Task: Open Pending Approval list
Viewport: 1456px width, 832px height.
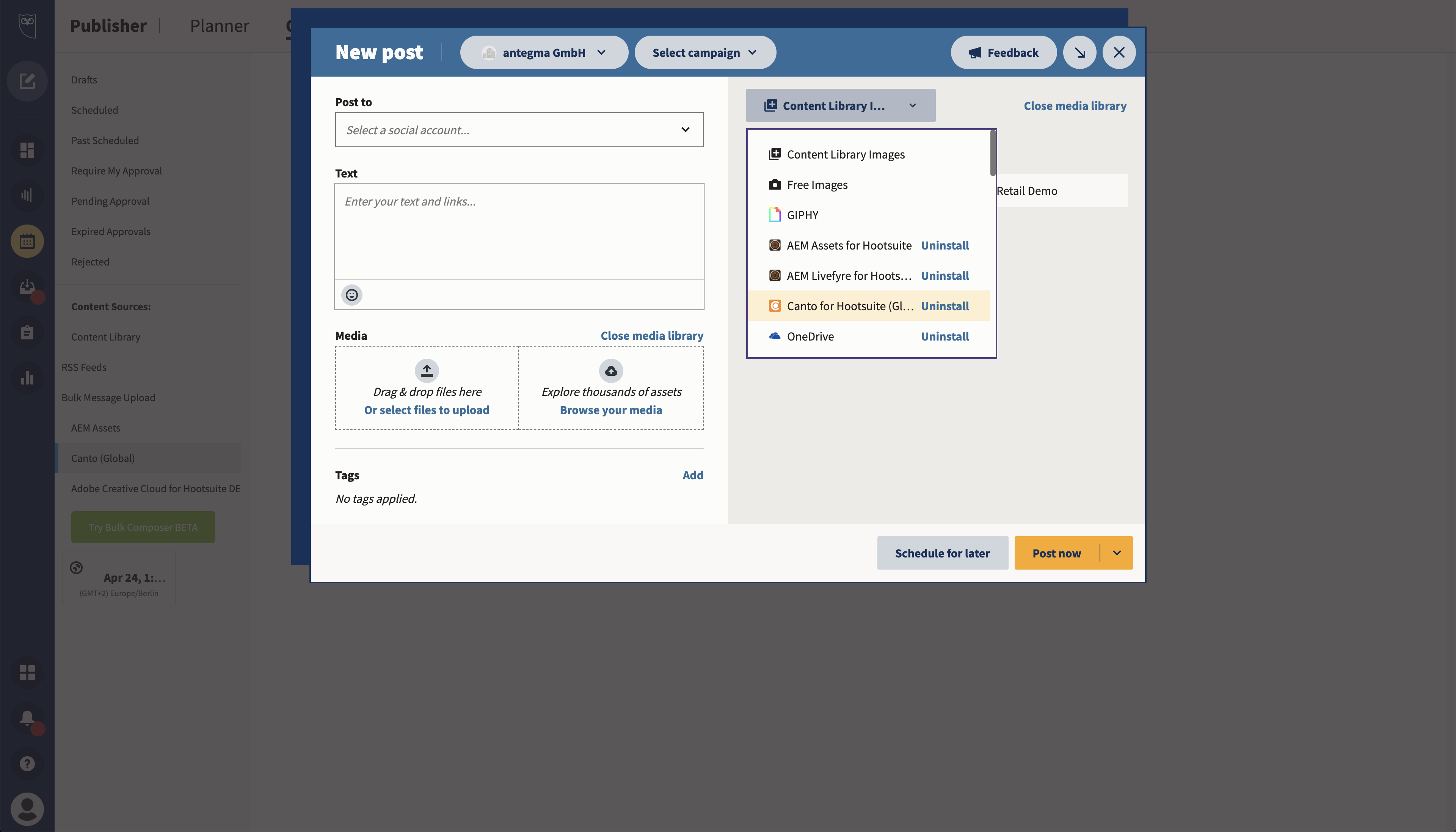Action: 110,201
